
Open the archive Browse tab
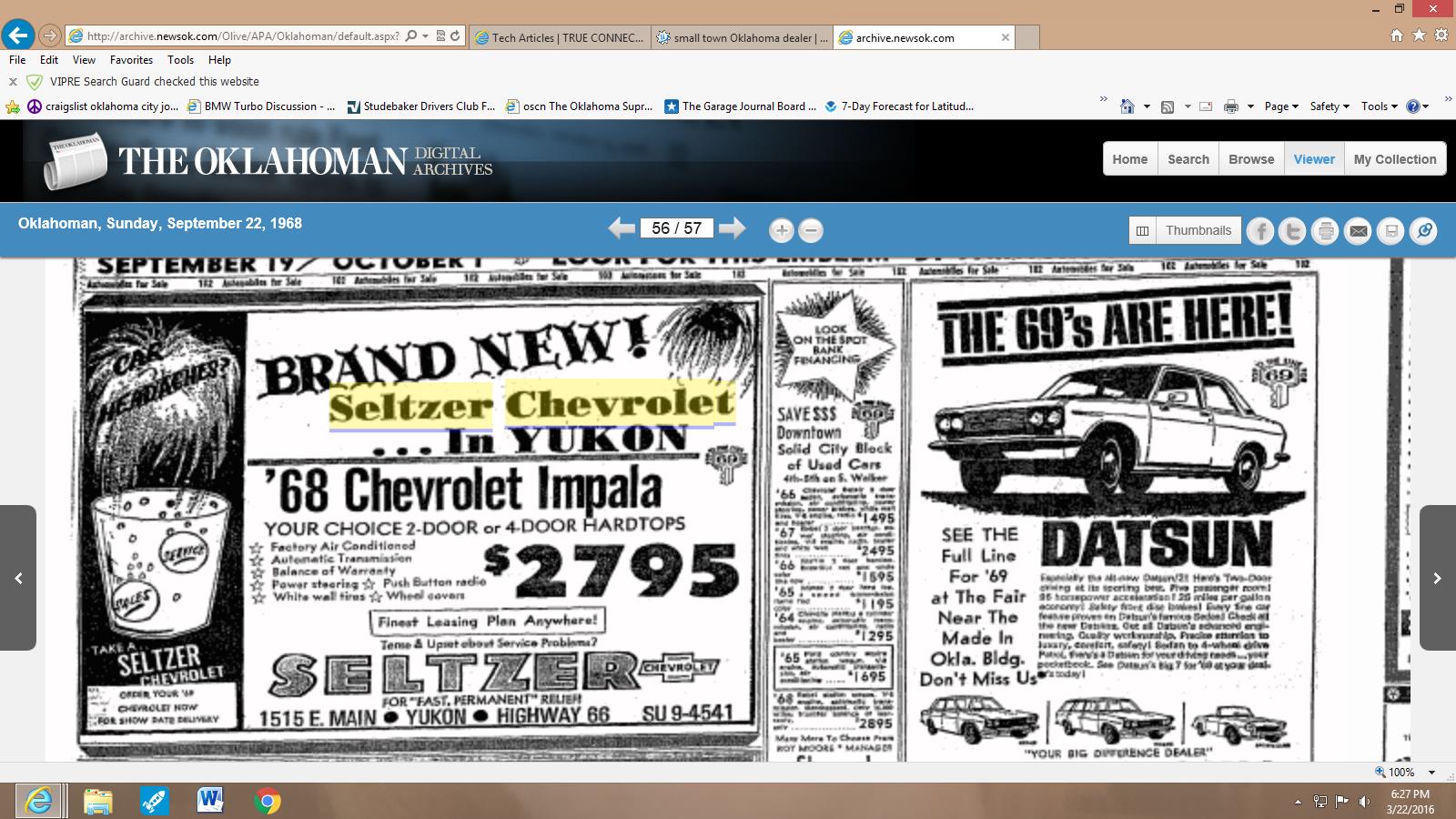click(1251, 159)
